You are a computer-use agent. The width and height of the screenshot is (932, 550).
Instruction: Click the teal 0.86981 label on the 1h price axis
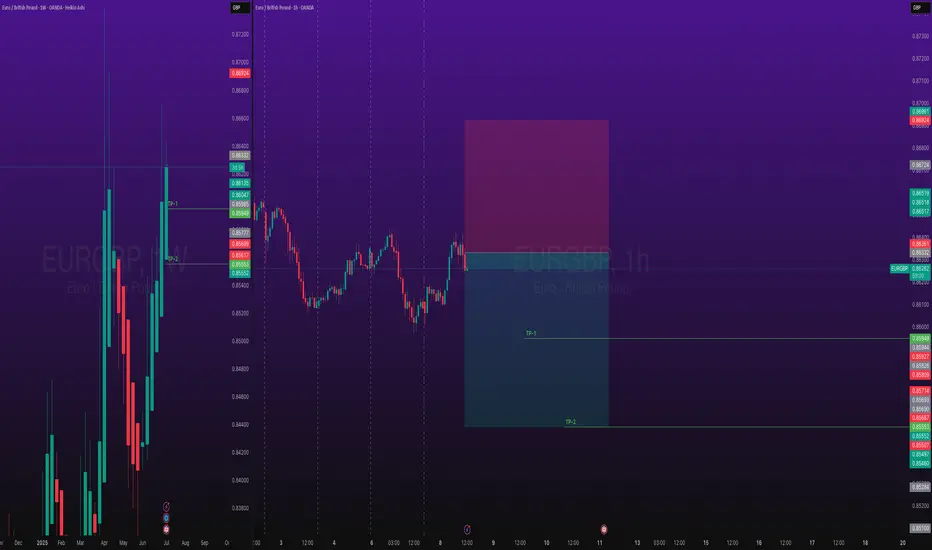pos(921,111)
